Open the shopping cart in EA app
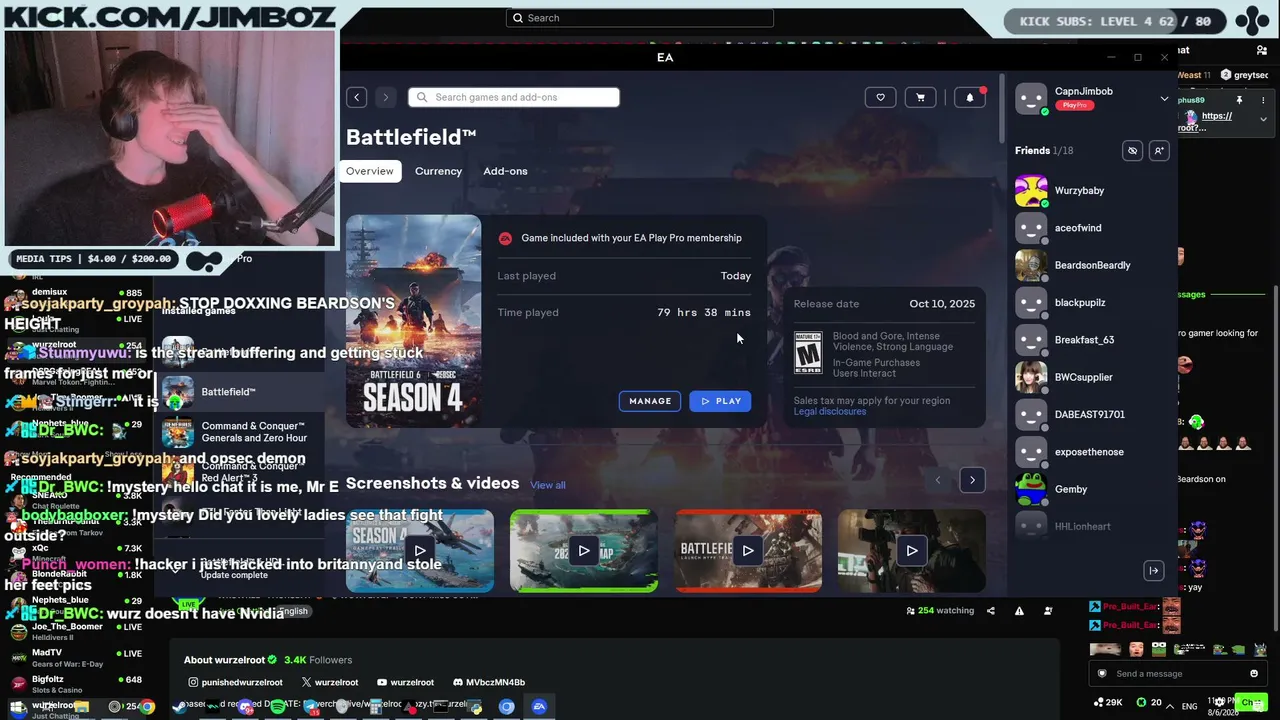1280x720 pixels. (x=920, y=97)
